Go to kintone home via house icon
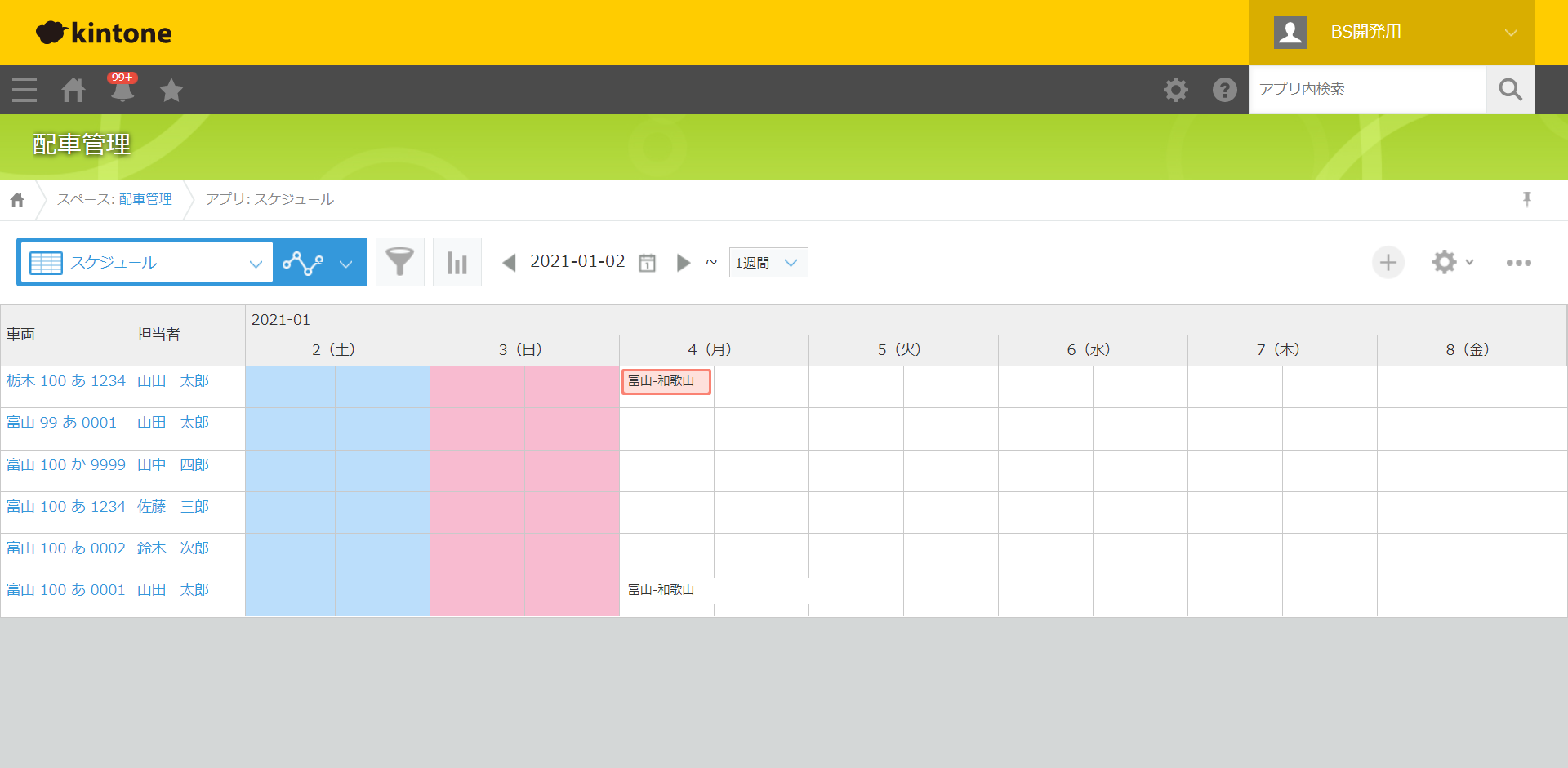This screenshot has height=768, width=1568. (73, 90)
